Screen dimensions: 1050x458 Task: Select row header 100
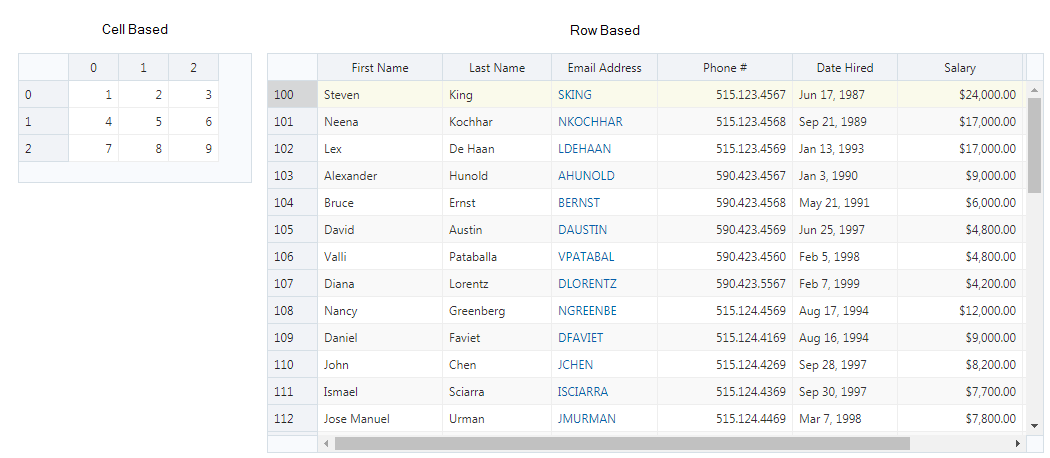tap(293, 95)
